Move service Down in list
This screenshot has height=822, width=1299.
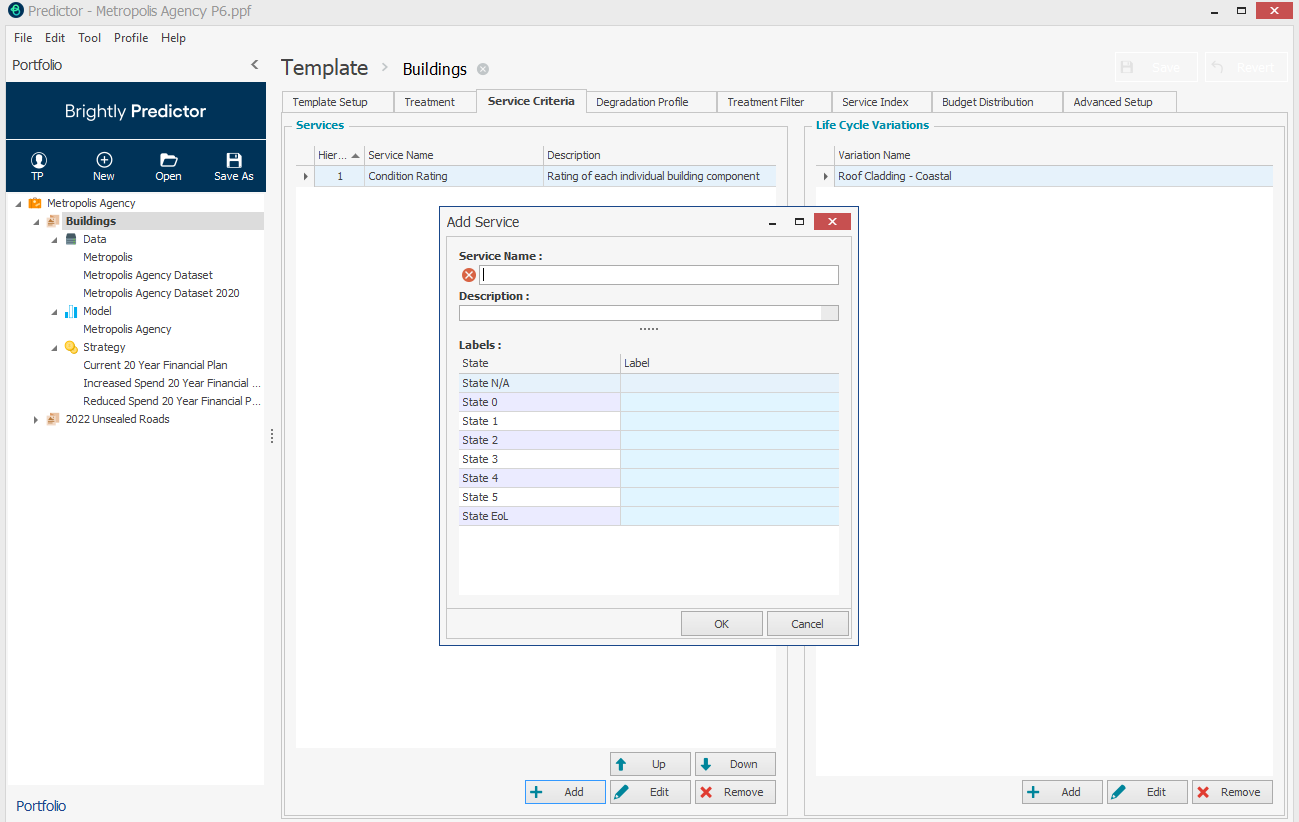click(735, 764)
